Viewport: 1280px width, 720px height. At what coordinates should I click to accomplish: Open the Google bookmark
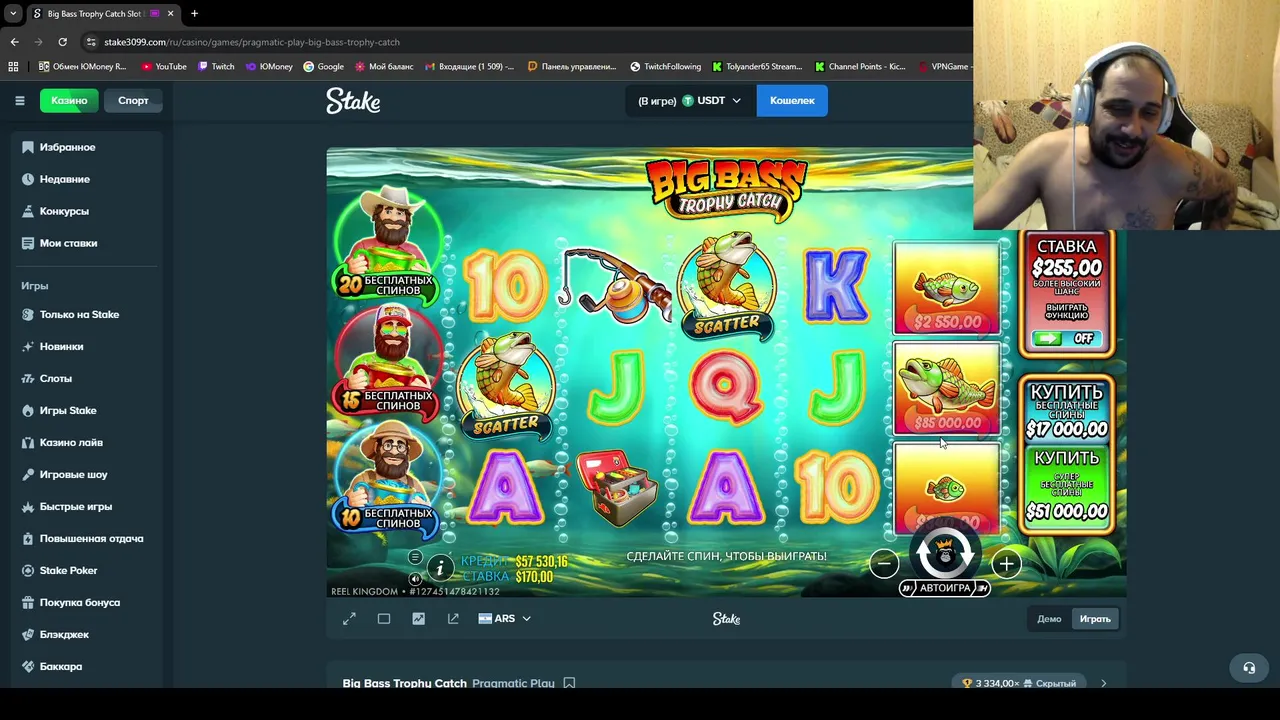324,67
